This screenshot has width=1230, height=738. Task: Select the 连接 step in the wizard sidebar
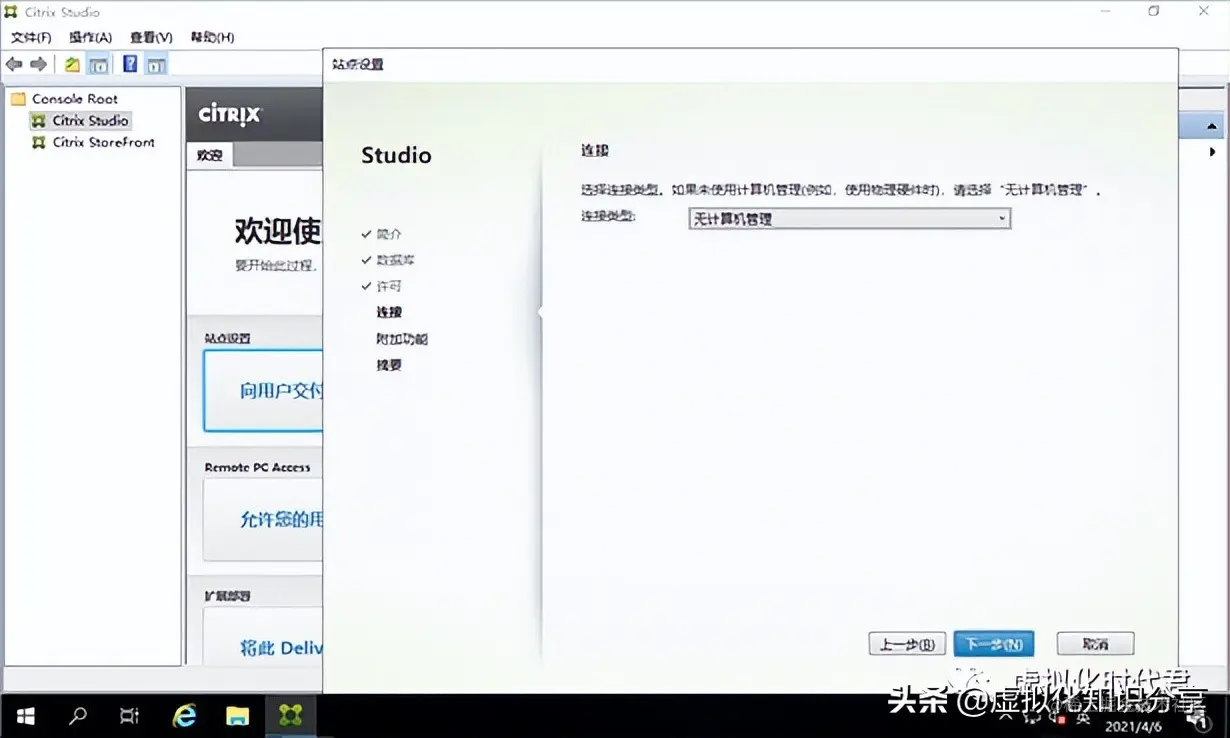pyautogui.click(x=388, y=311)
